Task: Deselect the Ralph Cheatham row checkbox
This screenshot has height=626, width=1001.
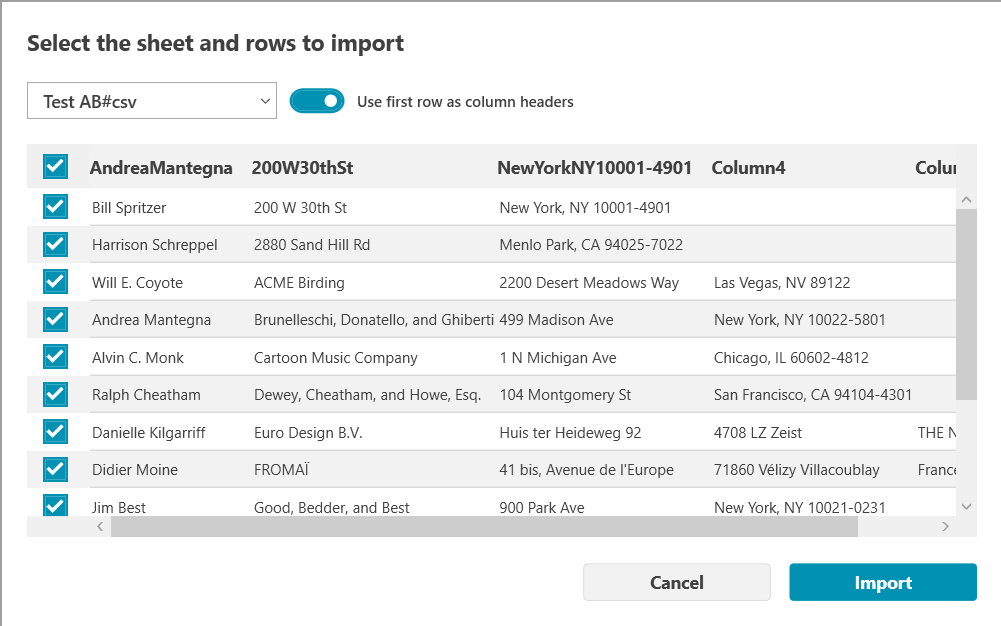Action: pos(55,395)
